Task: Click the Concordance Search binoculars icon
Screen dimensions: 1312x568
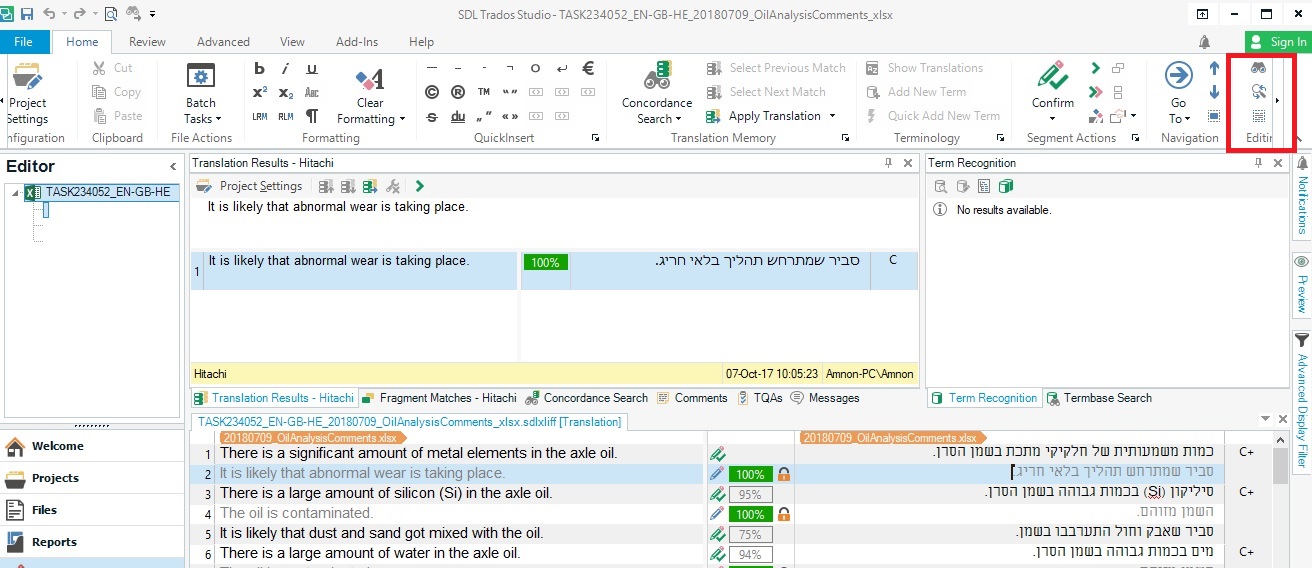Action: coord(657,75)
